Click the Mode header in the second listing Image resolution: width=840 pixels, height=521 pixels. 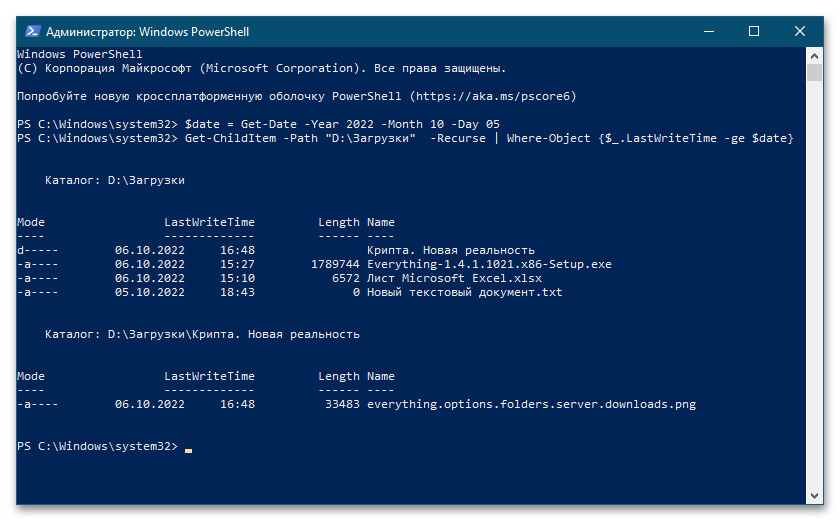[31, 376]
